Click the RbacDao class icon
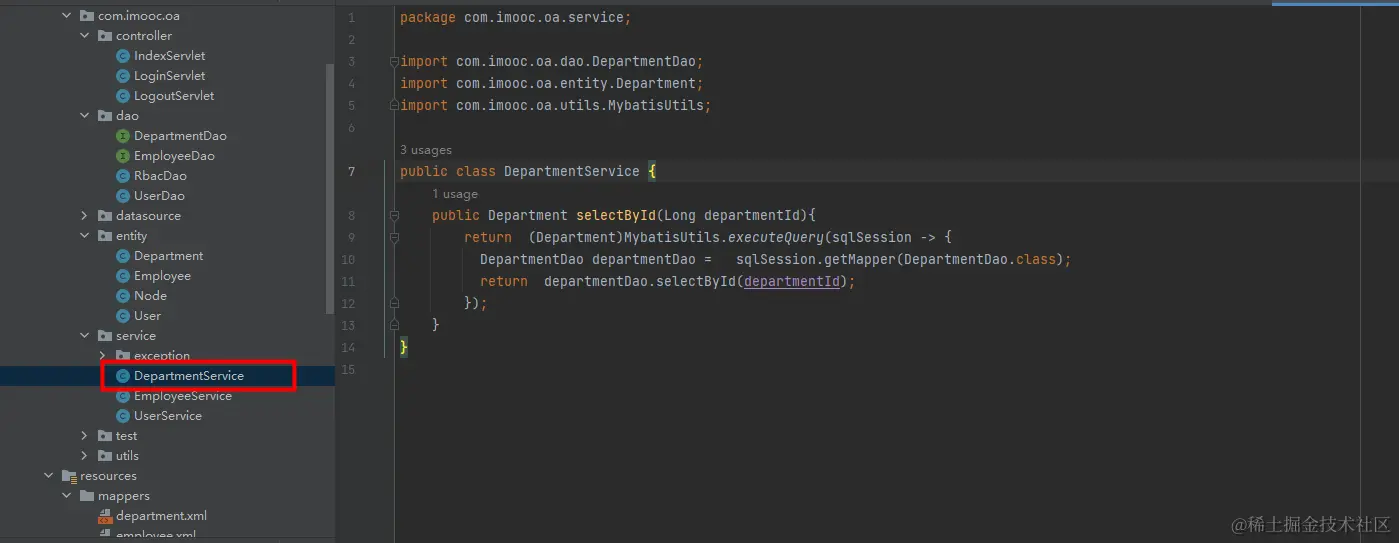The image size is (1399, 543). (123, 176)
